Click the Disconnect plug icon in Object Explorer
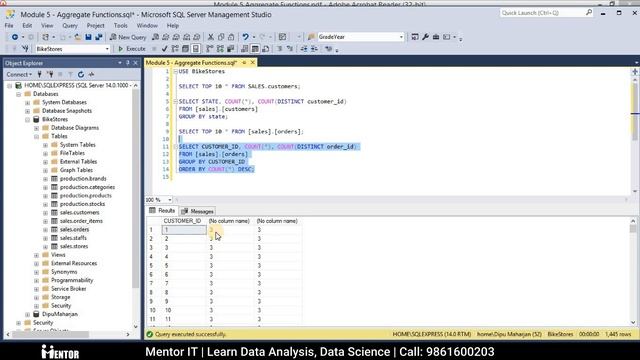Image resolution: width=640 pixels, height=360 pixels. pos(50,75)
